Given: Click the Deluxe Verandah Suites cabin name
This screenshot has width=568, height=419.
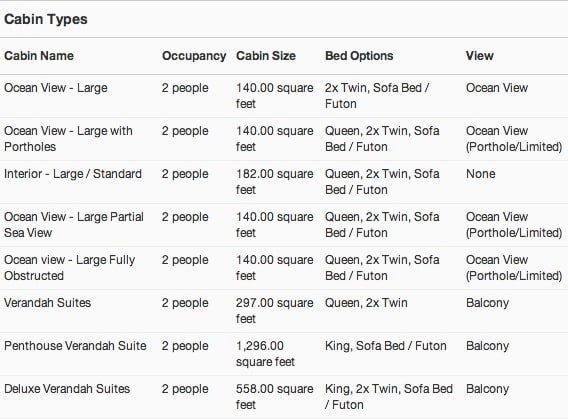Looking at the screenshot, I should pos(67,389).
